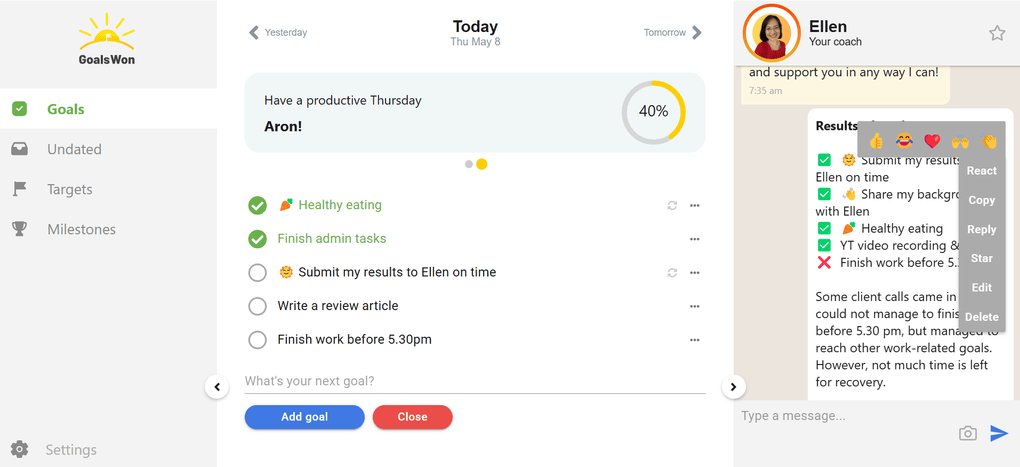
Task: Star the coach chat with Ellen
Action: tap(997, 33)
